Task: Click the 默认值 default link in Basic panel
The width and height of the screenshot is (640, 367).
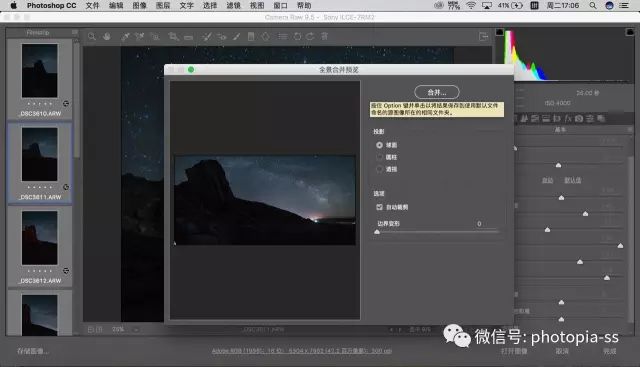Action: tap(573, 180)
